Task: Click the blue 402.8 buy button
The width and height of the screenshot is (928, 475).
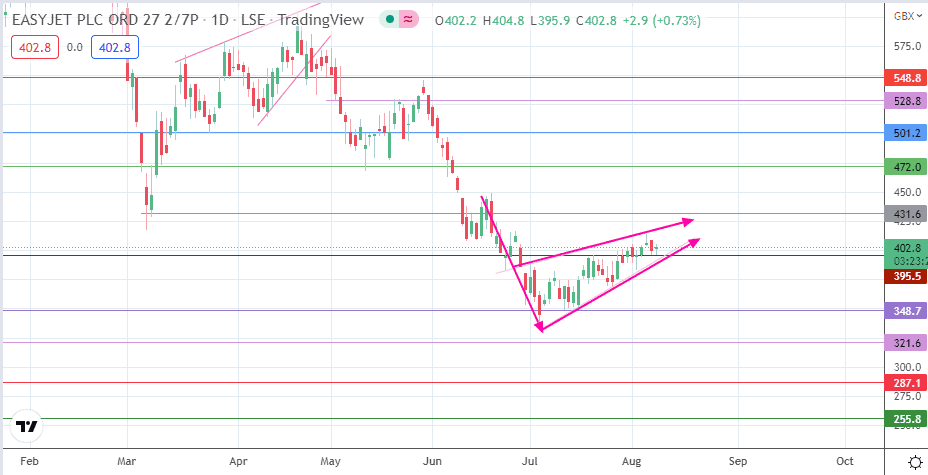Action: (115, 47)
